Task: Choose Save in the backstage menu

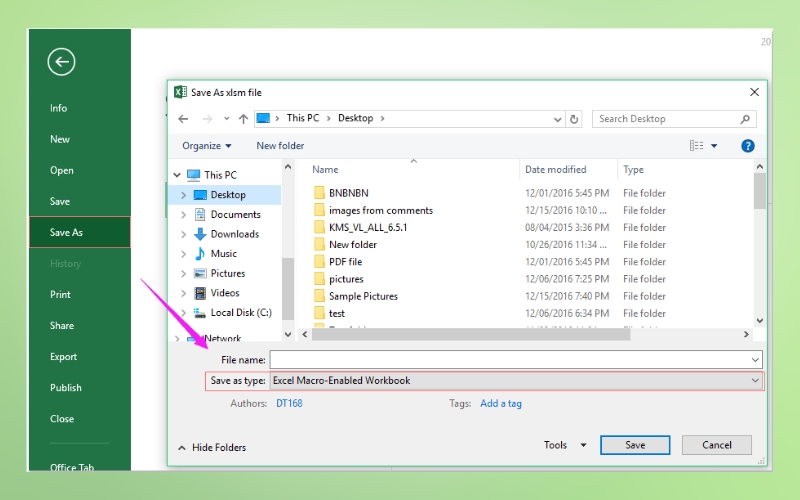Action: [60, 202]
